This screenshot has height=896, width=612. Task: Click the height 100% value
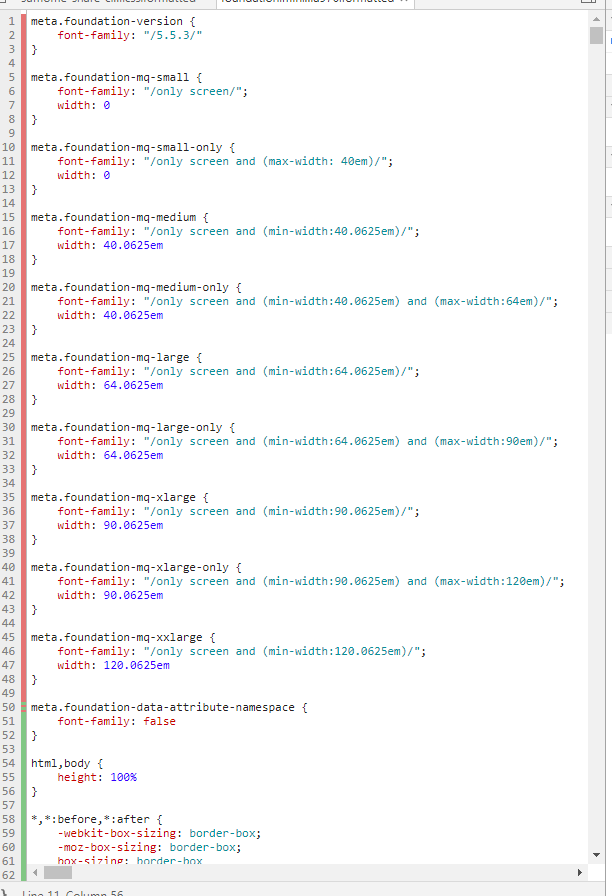(x=123, y=777)
